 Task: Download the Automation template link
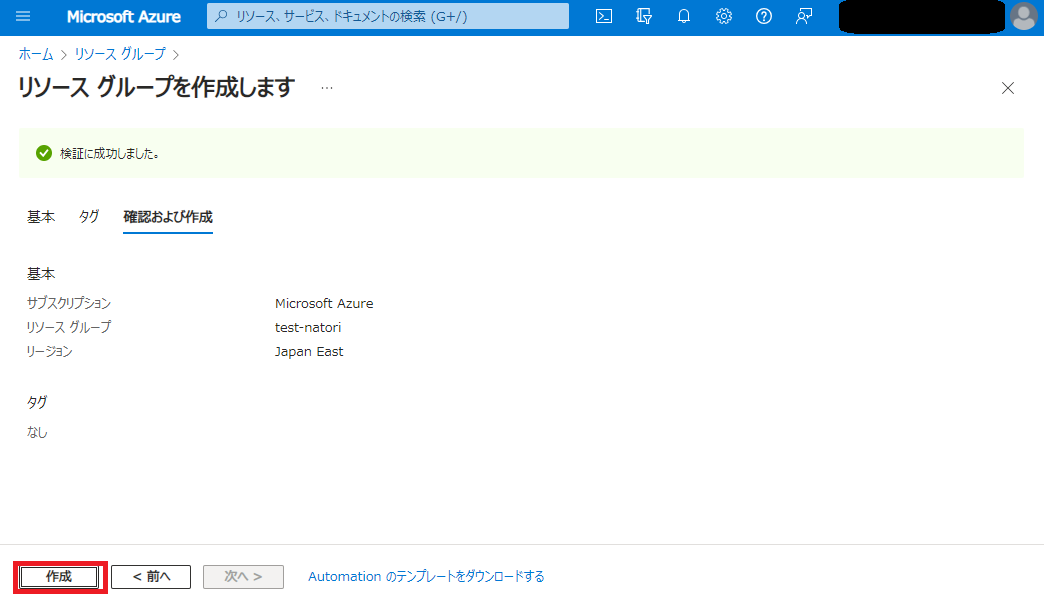click(x=426, y=577)
